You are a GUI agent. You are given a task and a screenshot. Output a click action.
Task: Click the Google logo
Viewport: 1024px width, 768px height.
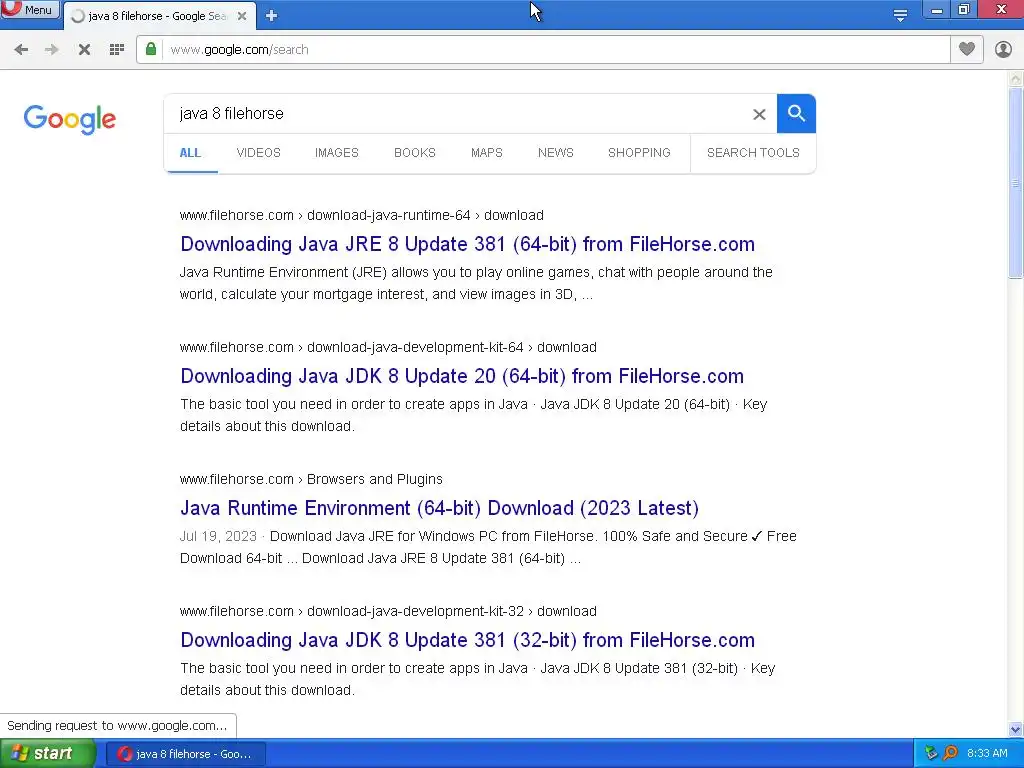(x=70, y=120)
